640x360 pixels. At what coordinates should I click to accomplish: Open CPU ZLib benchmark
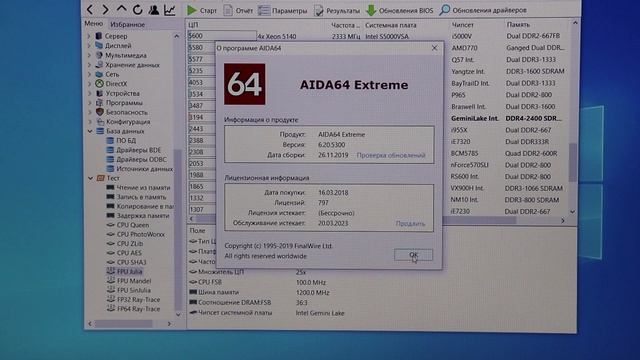point(130,244)
